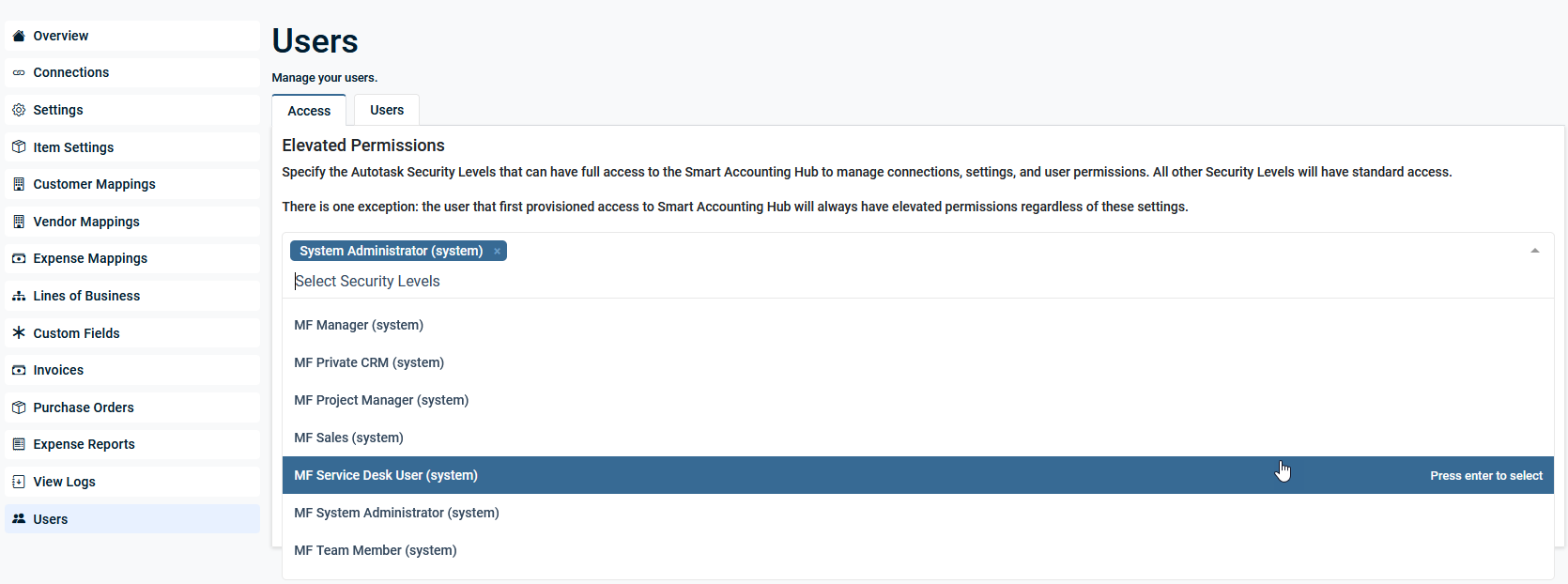Click the Settings gear icon
The image size is (1568, 584).
[x=19, y=110]
